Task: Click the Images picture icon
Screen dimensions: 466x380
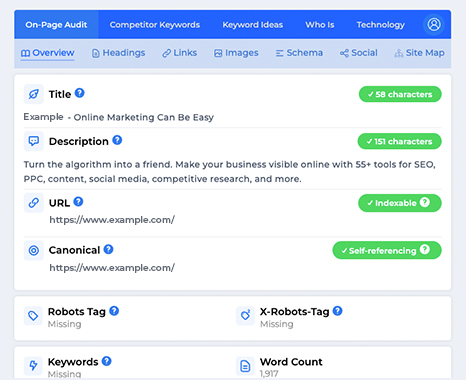Action: pyautogui.click(x=218, y=53)
